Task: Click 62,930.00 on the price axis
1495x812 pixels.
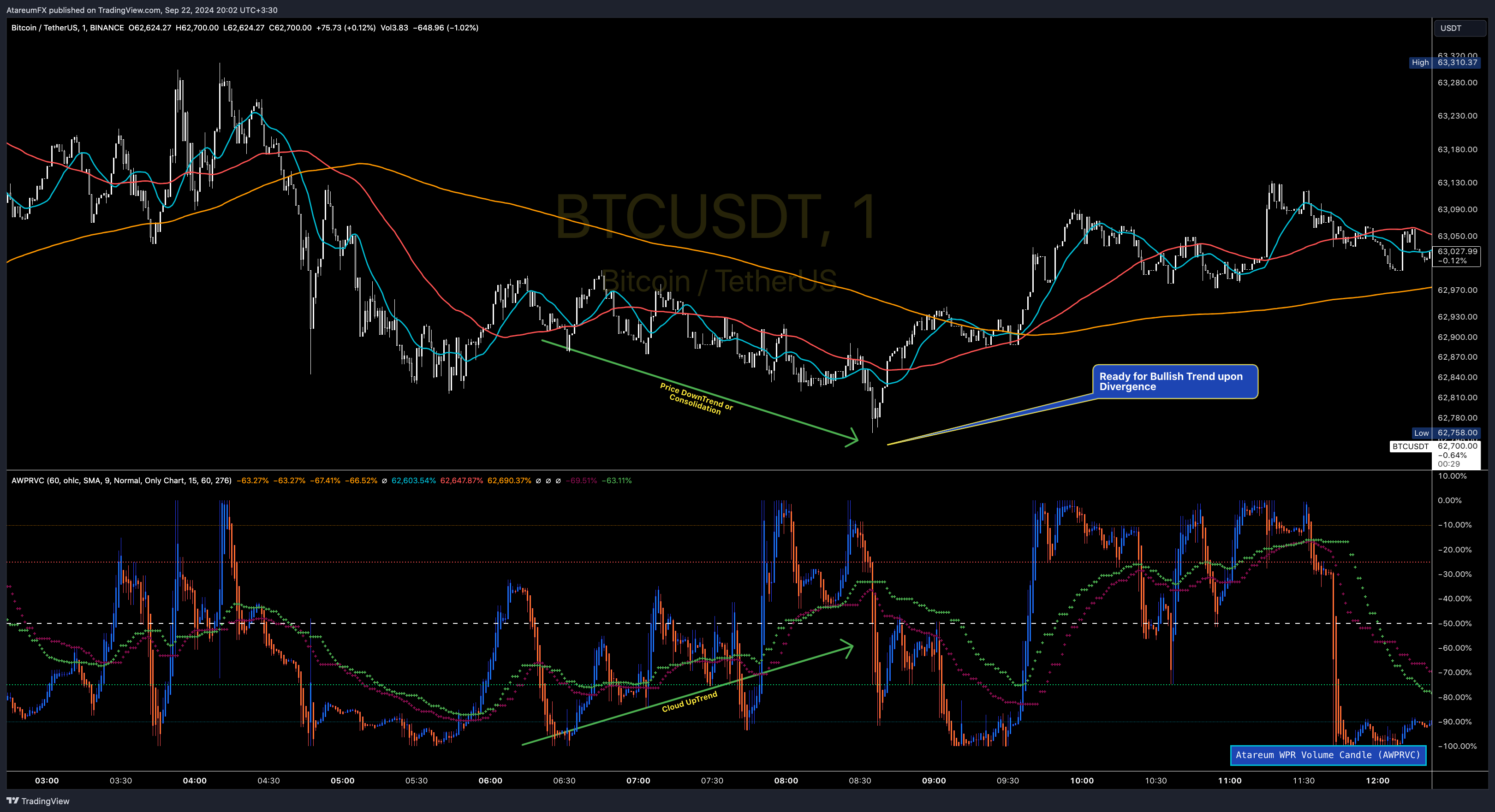Action: tap(1457, 317)
